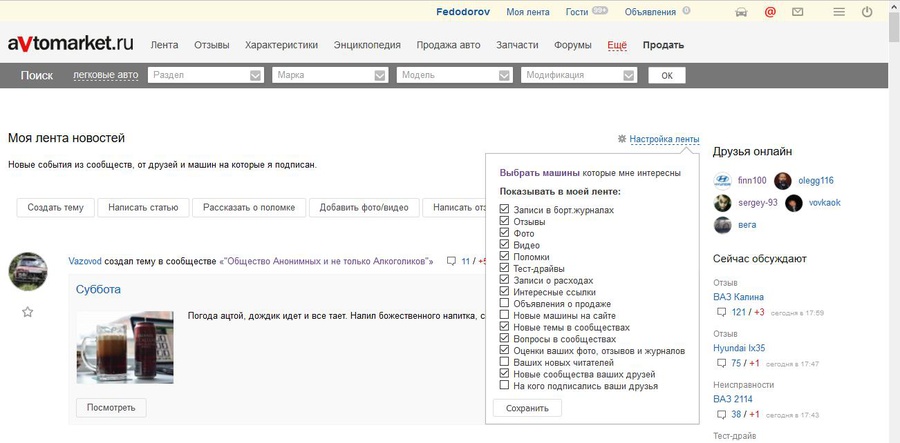Viewport: 900px width, 443px height.
Task: Open the Модель dropdown
Action: pyautogui.click(x=455, y=75)
